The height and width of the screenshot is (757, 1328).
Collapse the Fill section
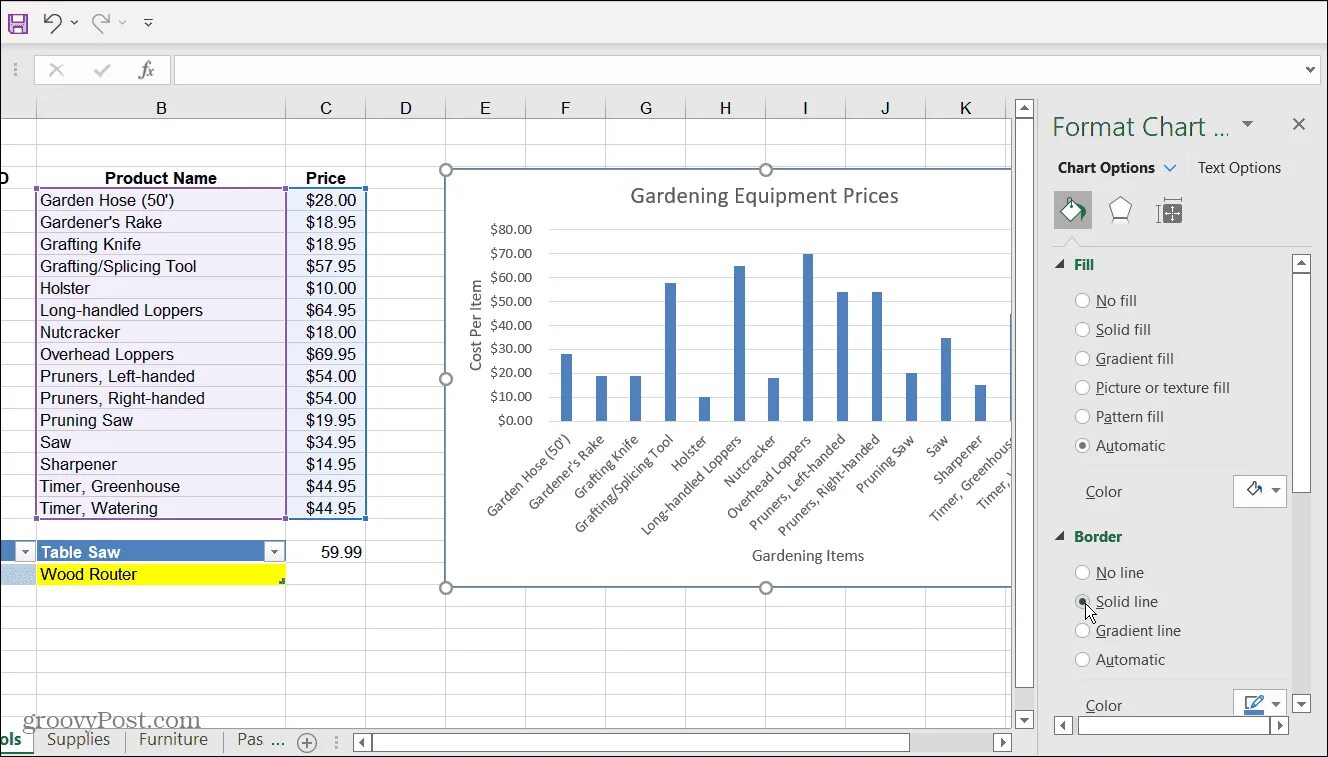click(1061, 265)
